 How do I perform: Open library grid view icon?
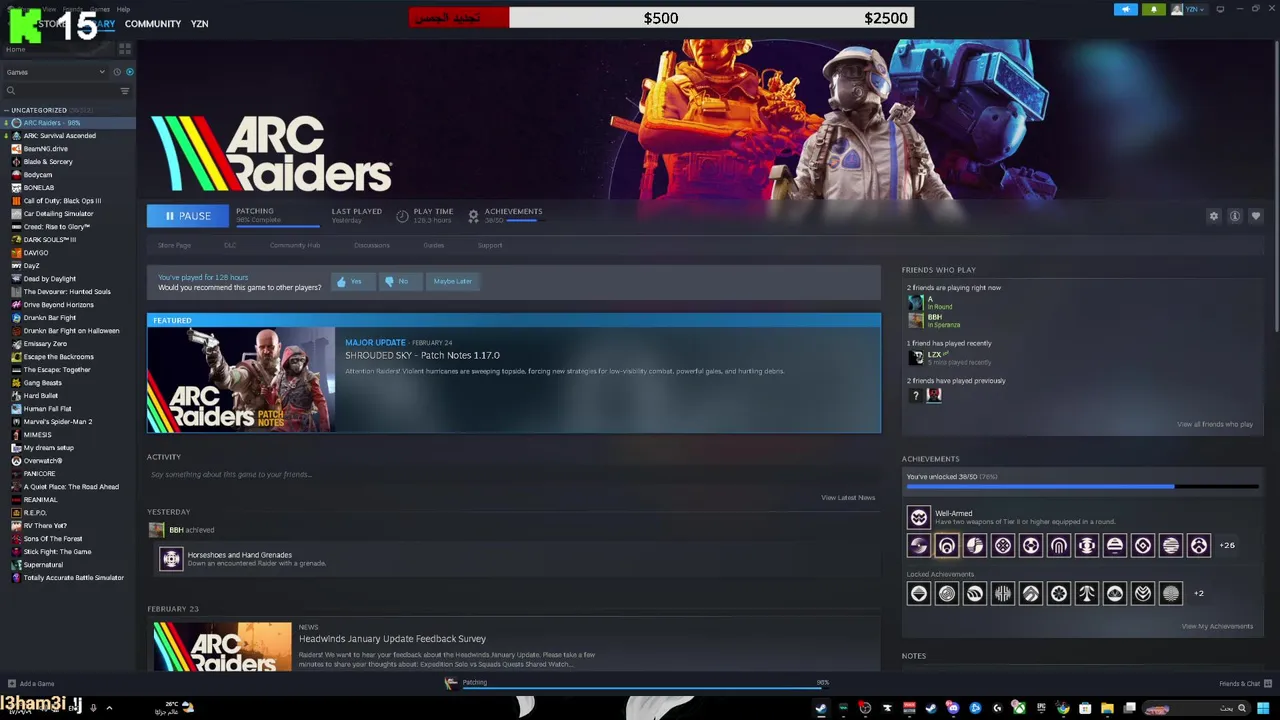click(125, 48)
